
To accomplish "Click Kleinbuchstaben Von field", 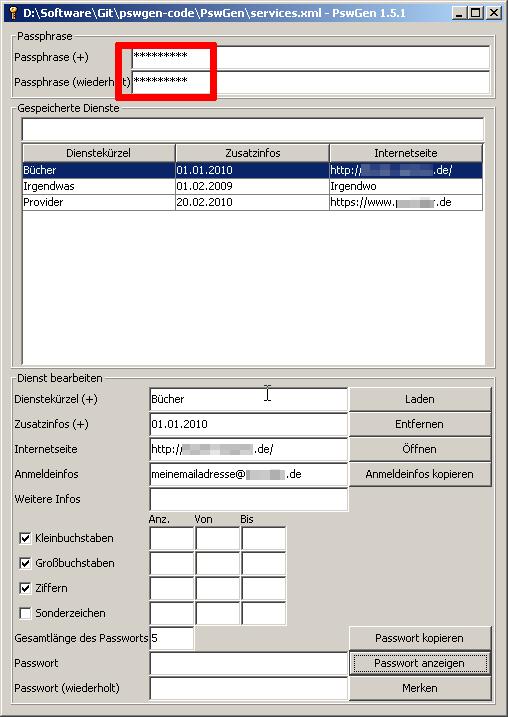I will coord(218,538).
